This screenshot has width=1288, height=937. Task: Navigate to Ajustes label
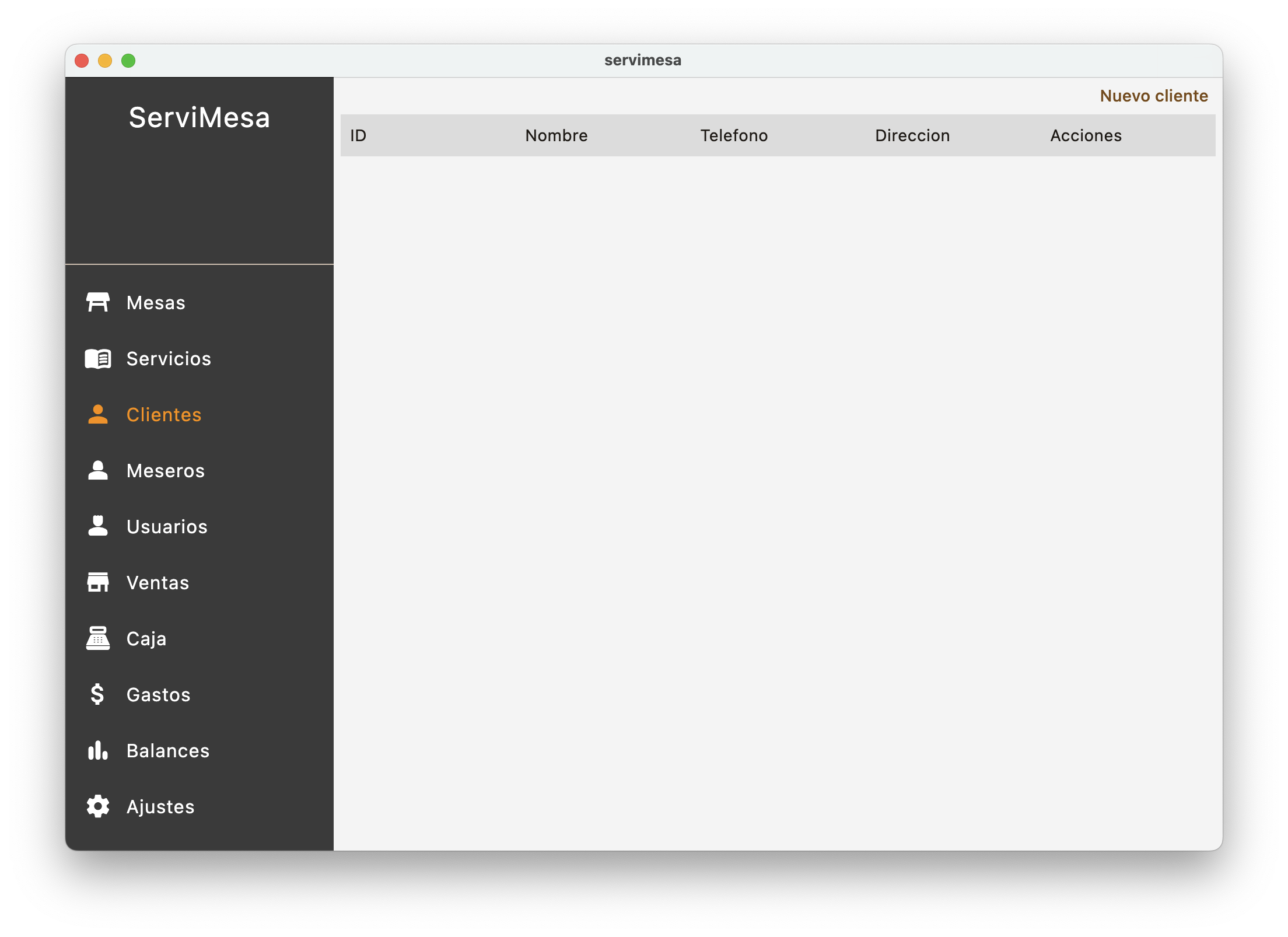pyautogui.click(x=160, y=807)
